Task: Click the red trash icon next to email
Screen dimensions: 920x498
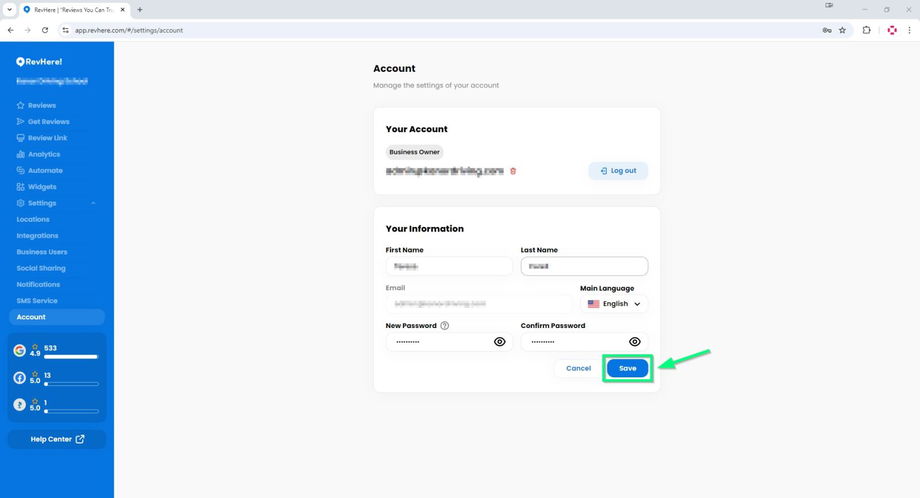Action: click(513, 171)
